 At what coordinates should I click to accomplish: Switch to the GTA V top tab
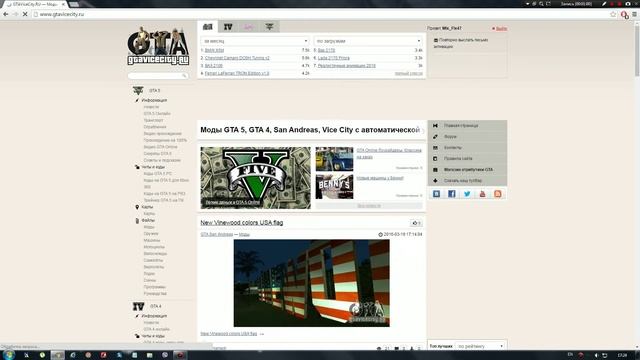point(269,27)
